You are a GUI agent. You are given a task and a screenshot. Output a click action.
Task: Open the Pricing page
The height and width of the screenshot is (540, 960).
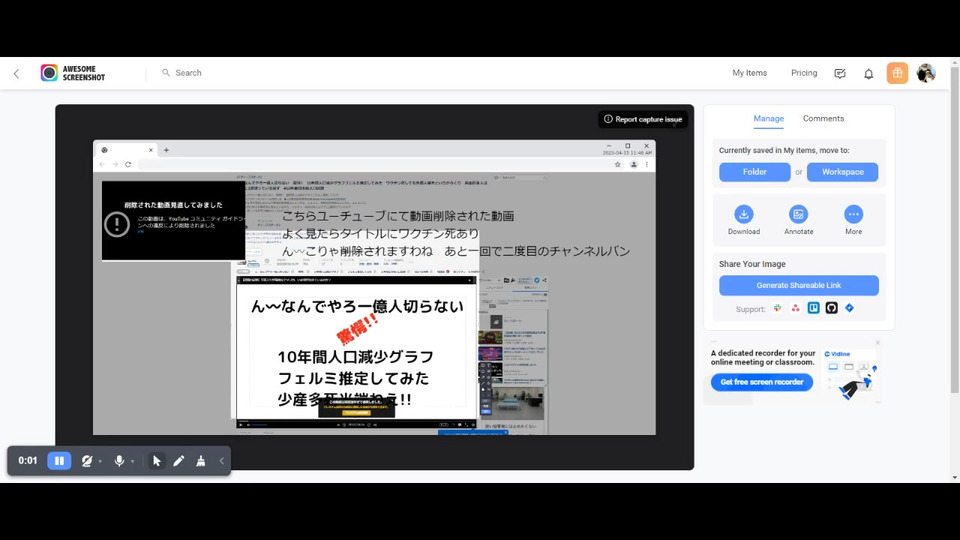click(x=804, y=73)
